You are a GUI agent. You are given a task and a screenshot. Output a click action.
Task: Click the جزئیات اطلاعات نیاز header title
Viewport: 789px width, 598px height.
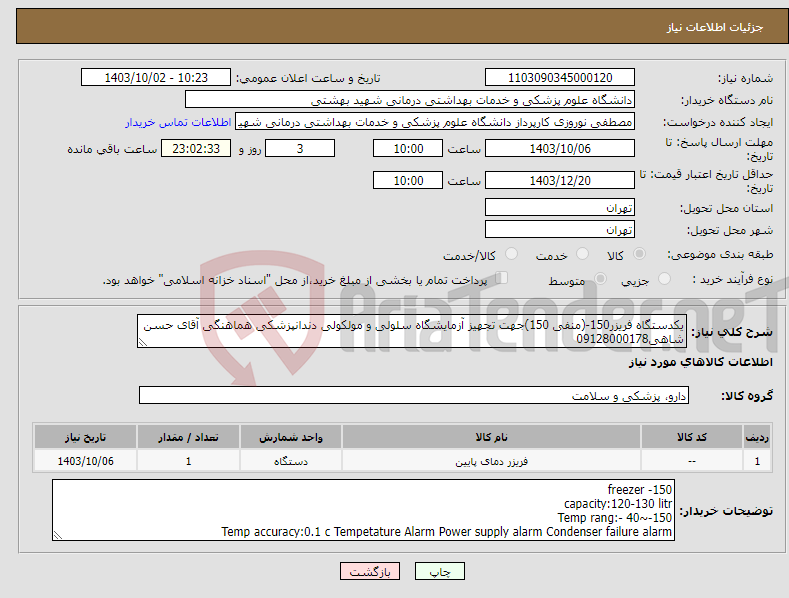(715, 27)
